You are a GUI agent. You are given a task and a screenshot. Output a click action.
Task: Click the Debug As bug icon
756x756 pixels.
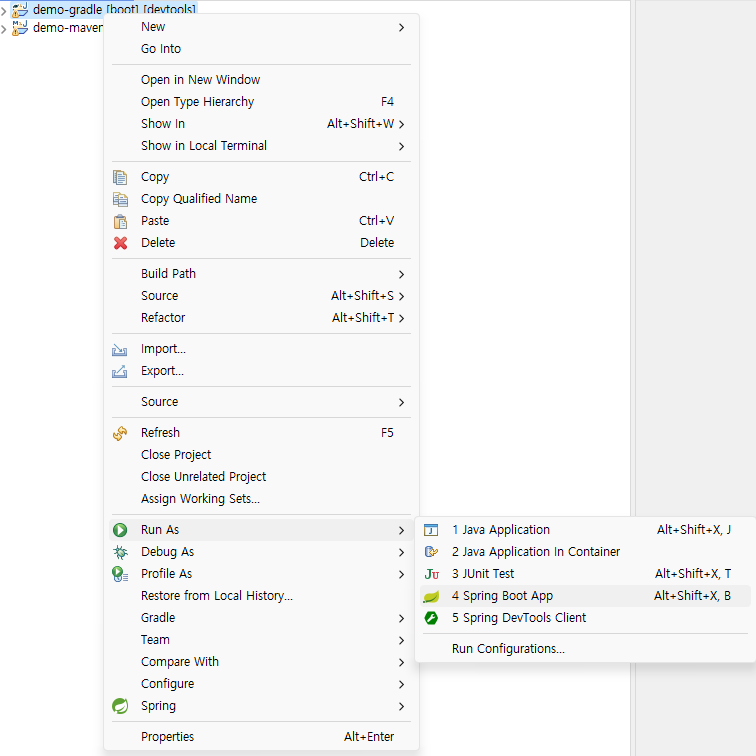[120, 552]
